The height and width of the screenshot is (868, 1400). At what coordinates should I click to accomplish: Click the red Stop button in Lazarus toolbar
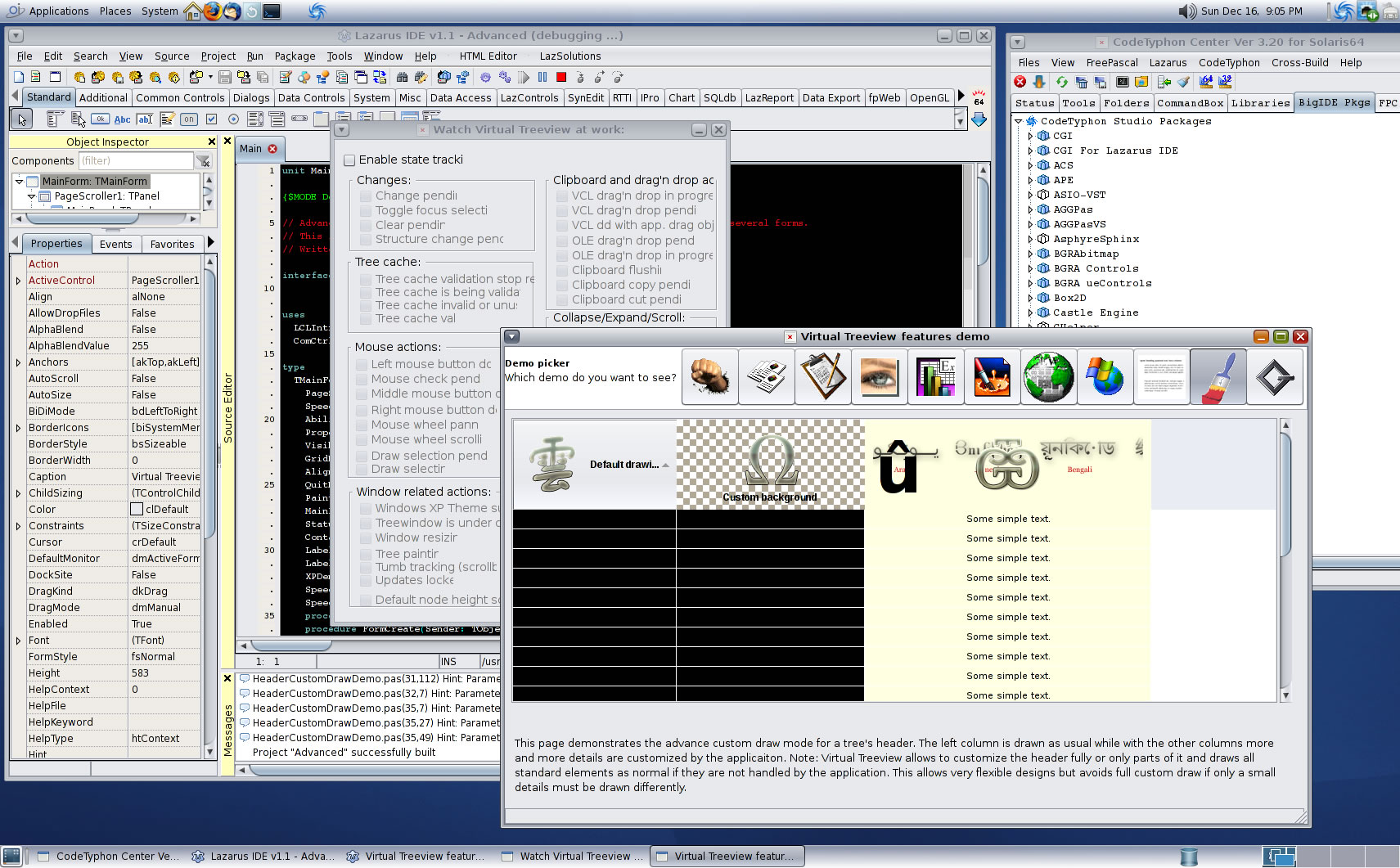[561, 77]
